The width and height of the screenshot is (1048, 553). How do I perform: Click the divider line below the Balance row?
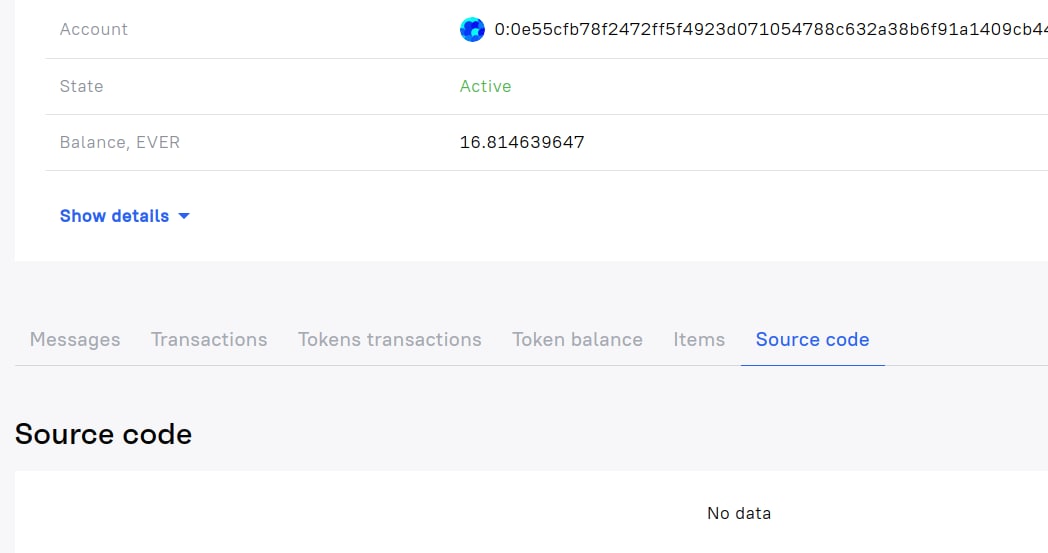(500, 170)
